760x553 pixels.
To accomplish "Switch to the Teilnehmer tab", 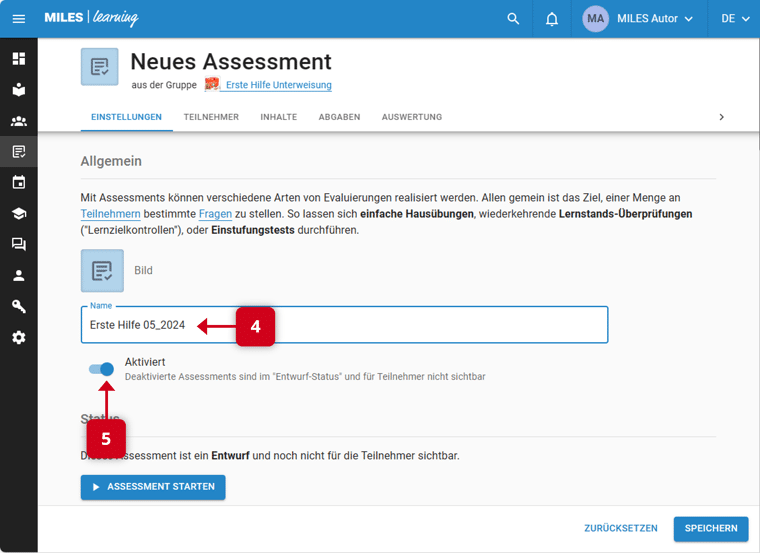I will [x=211, y=117].
